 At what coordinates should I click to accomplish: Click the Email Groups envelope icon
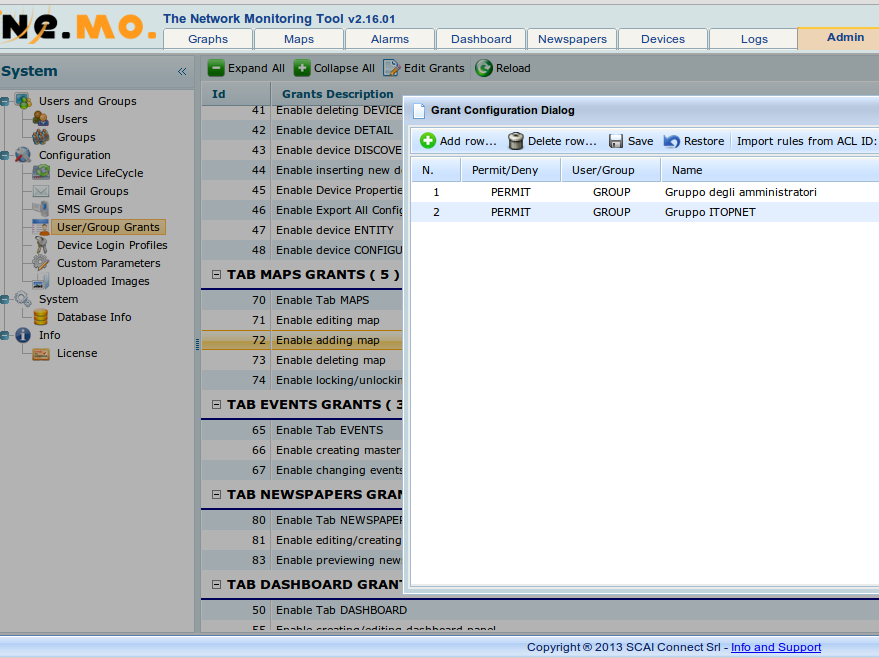point(41,191)
